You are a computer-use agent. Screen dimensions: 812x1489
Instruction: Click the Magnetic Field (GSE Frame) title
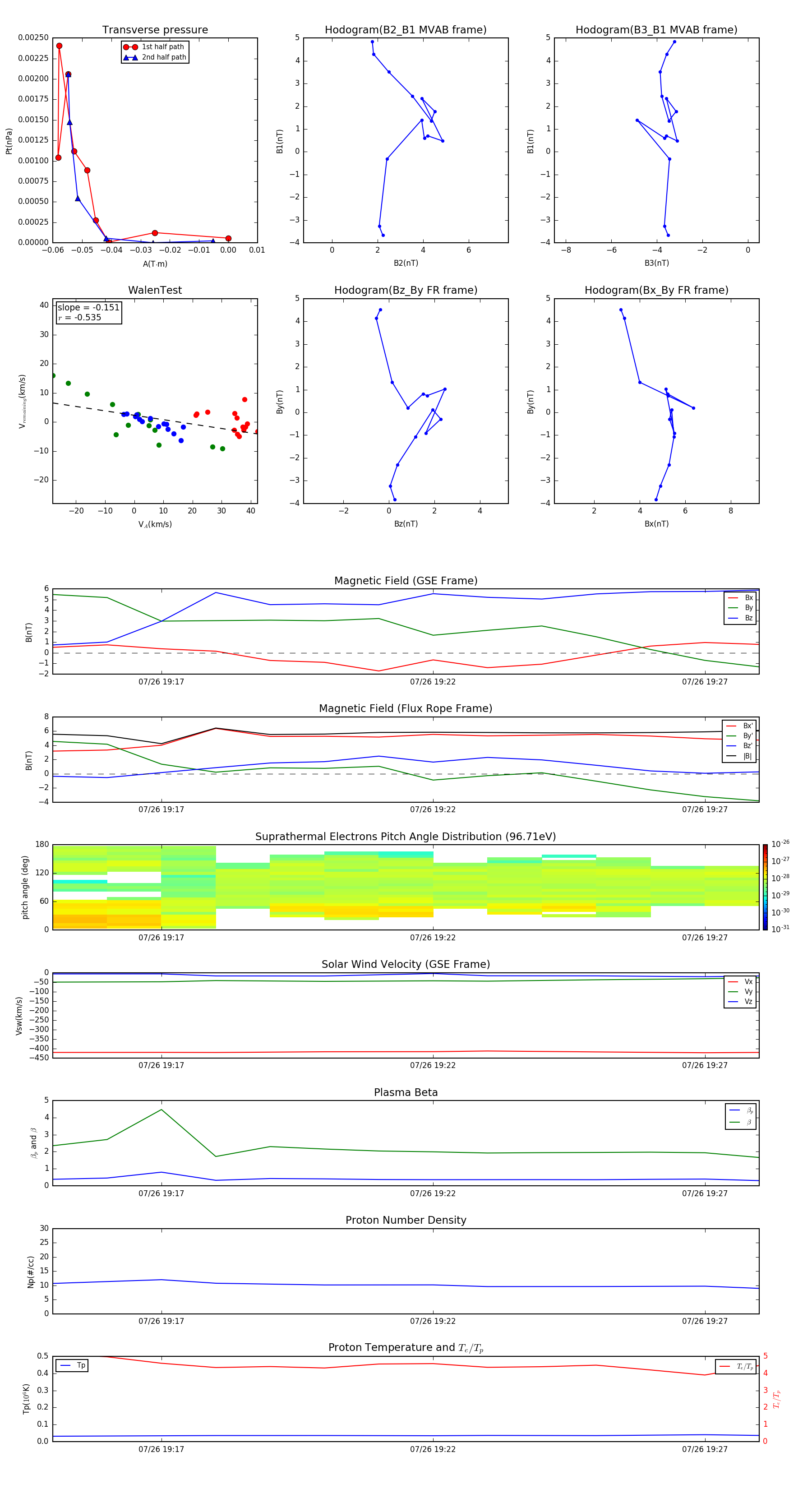tap(406, 581)
